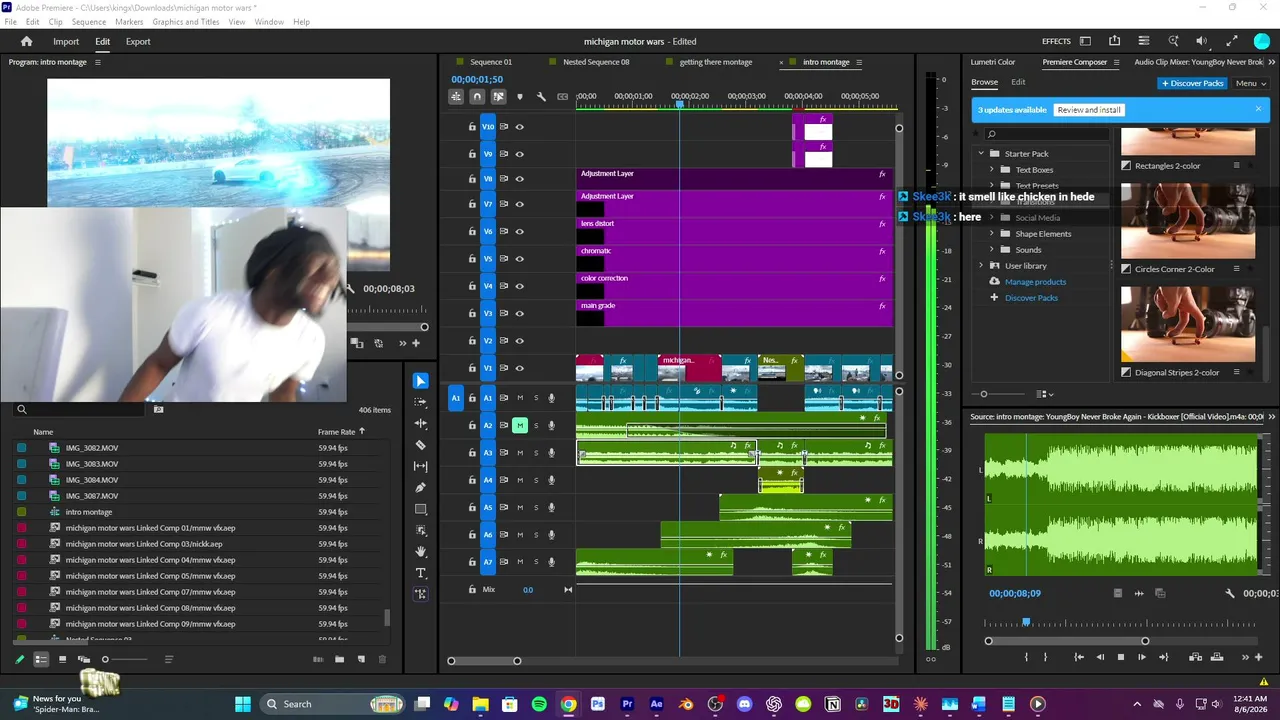This screenshot has width=1280, height=720.
Task: Open the Sequence menu
Action: (89, 22)
